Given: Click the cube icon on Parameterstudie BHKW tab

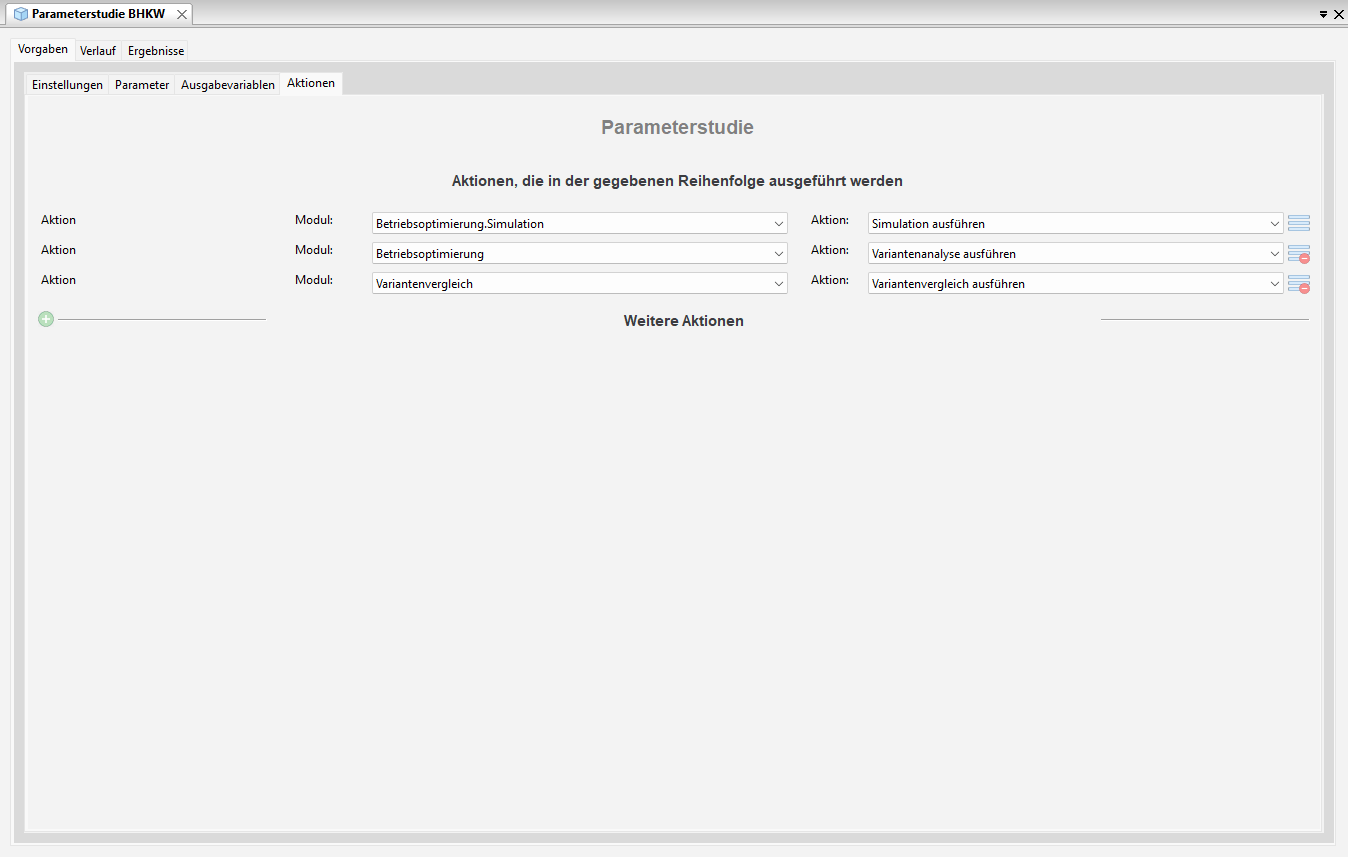Looking at the screenshot, I should tap(21, 14).
